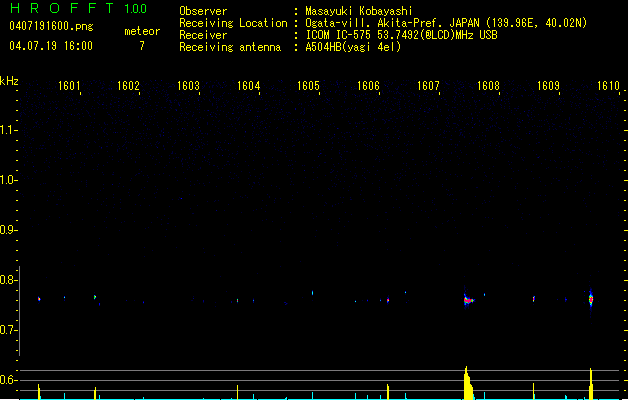Viewport: 629px width, 400px height.
Task: Click the 1604 time axis label
Action: [248, 86]
